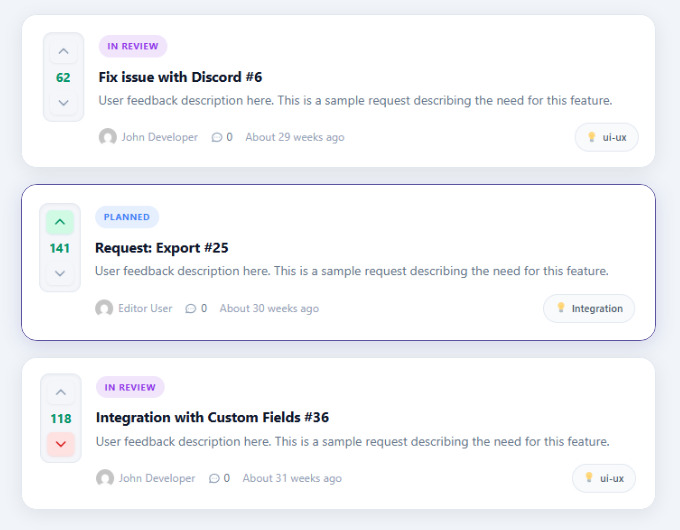
Task: Open Integration with Custom Fields #36 title
Action: point(212,417)
